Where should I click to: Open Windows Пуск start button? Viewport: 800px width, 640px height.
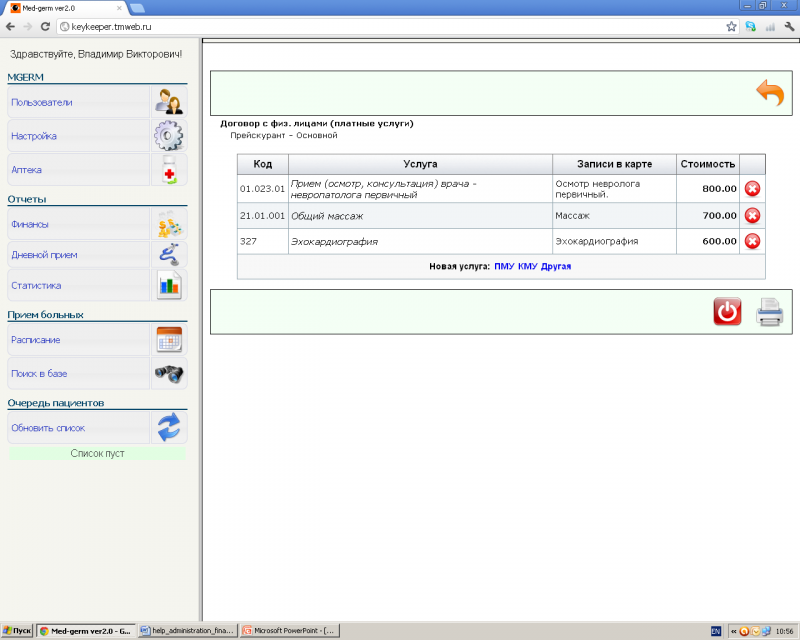click(x=17, y=631)
